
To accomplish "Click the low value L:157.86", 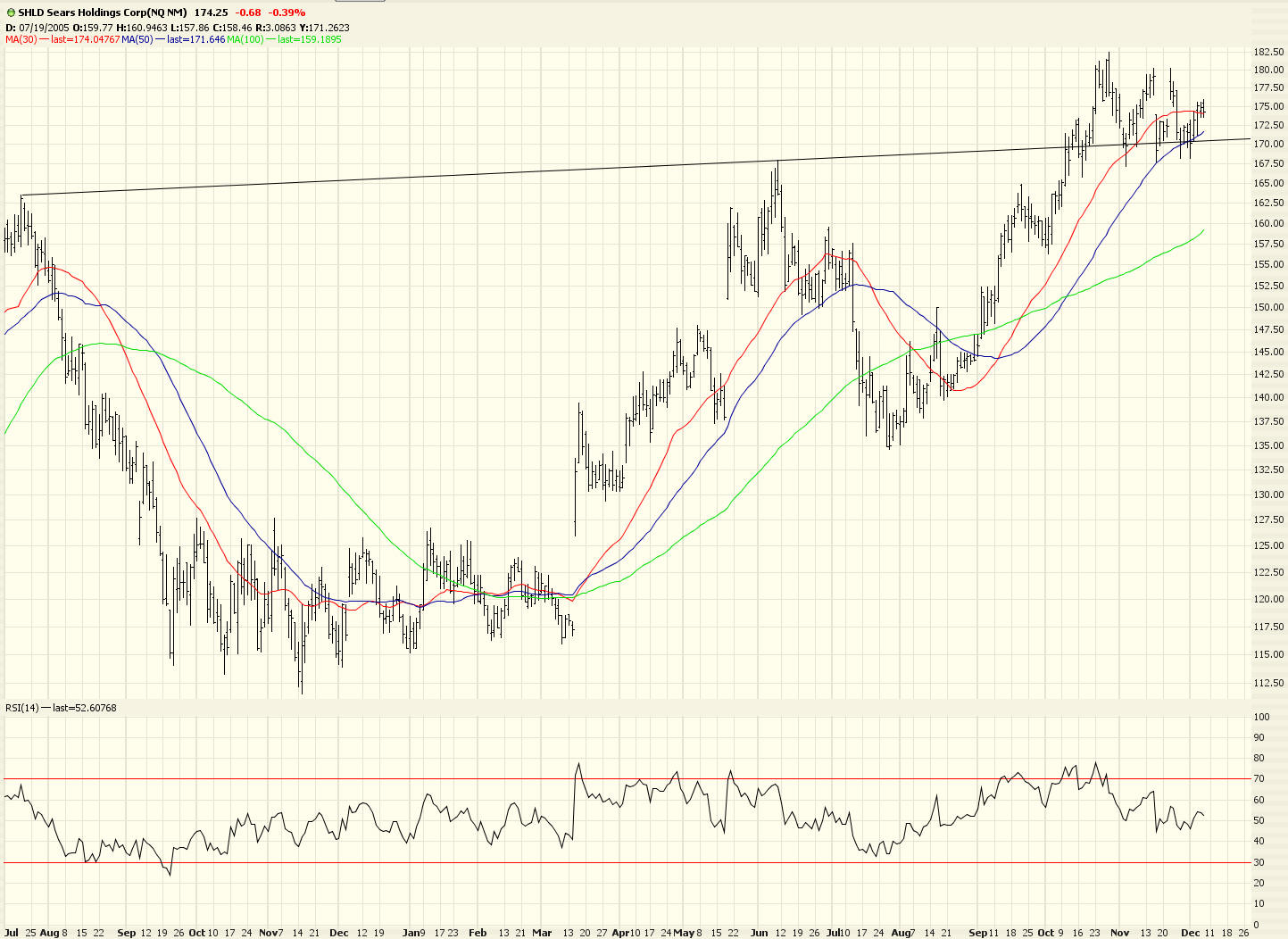I will tap(192, 28).
